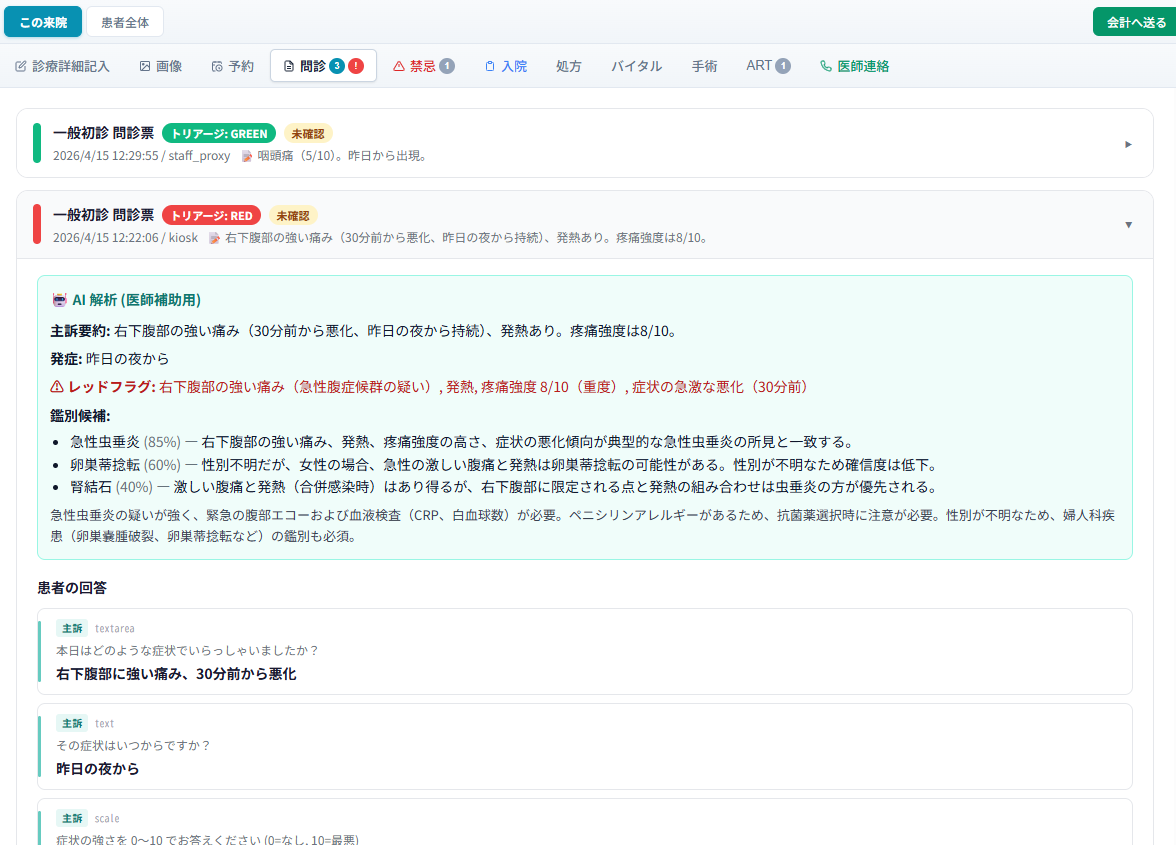
Task: Switch to the 処方 tab
Action: click(568, 65)
